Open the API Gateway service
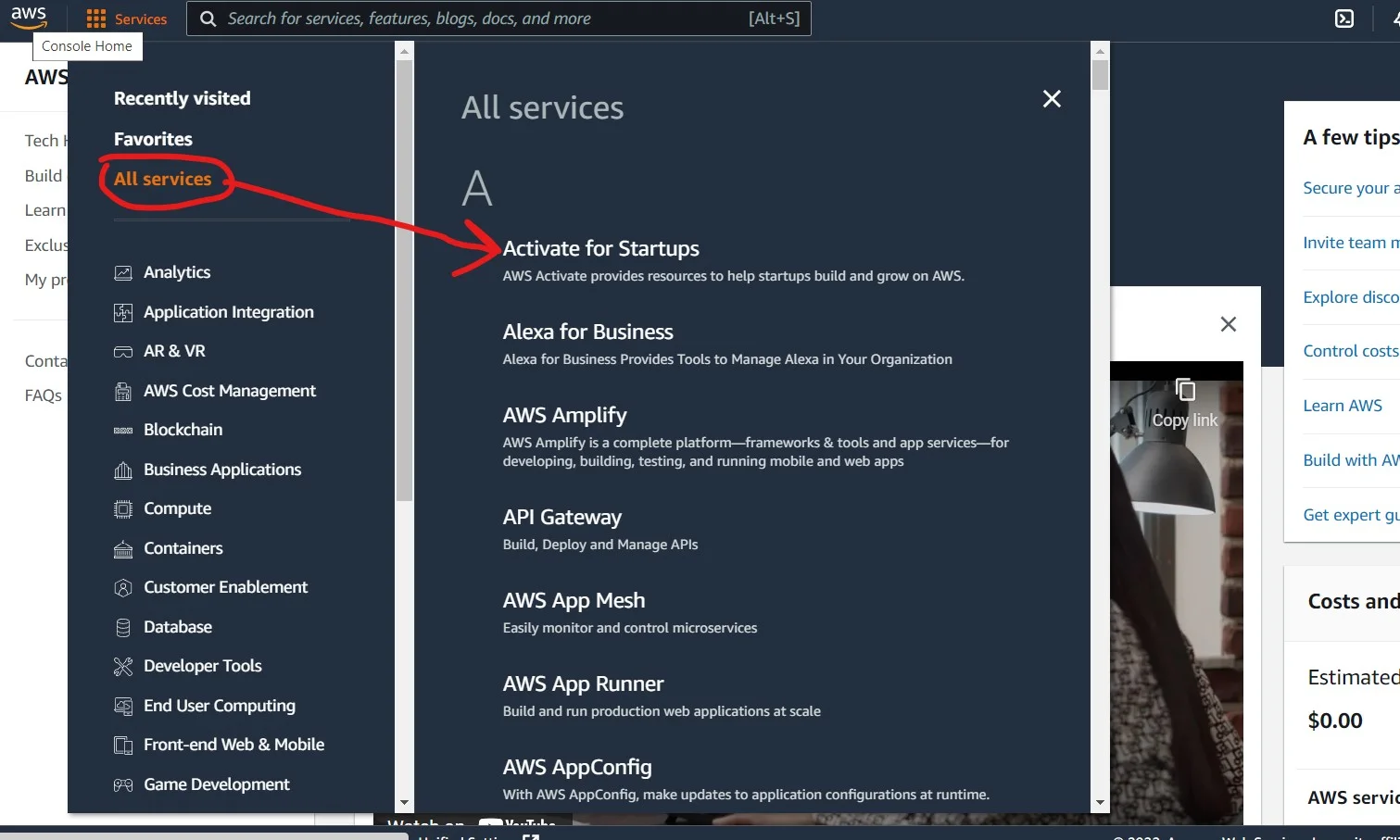1400x840 pixels. pyautogui.click(x=562, y=517)
